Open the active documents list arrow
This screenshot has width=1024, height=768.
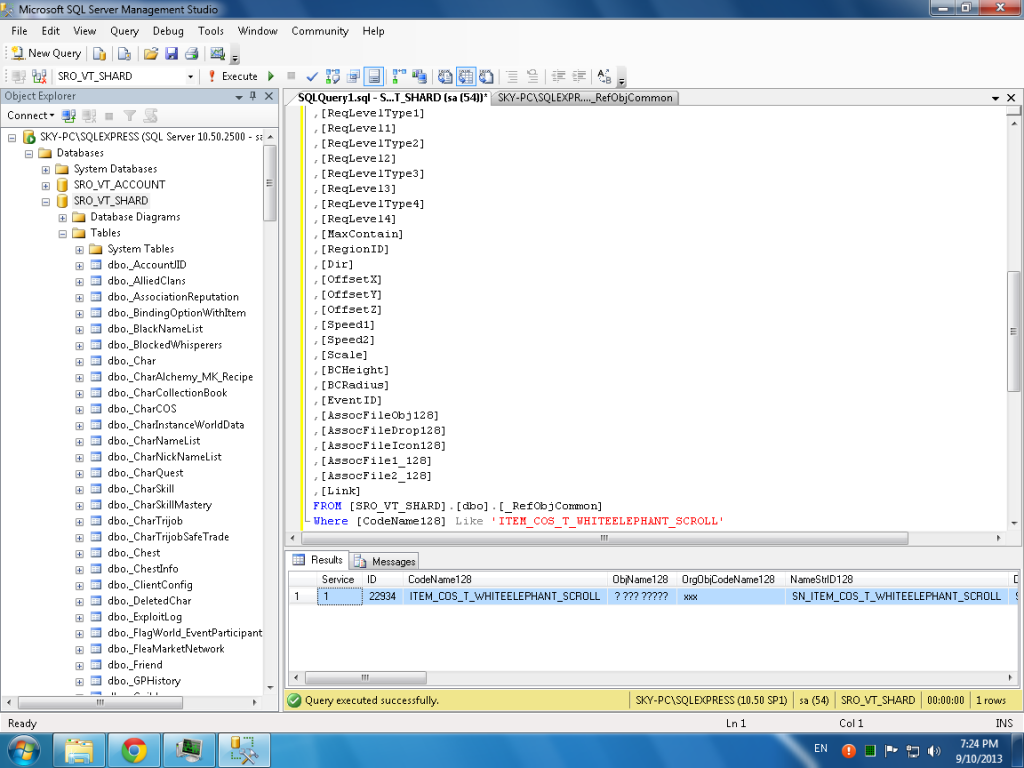pos(995,98)
